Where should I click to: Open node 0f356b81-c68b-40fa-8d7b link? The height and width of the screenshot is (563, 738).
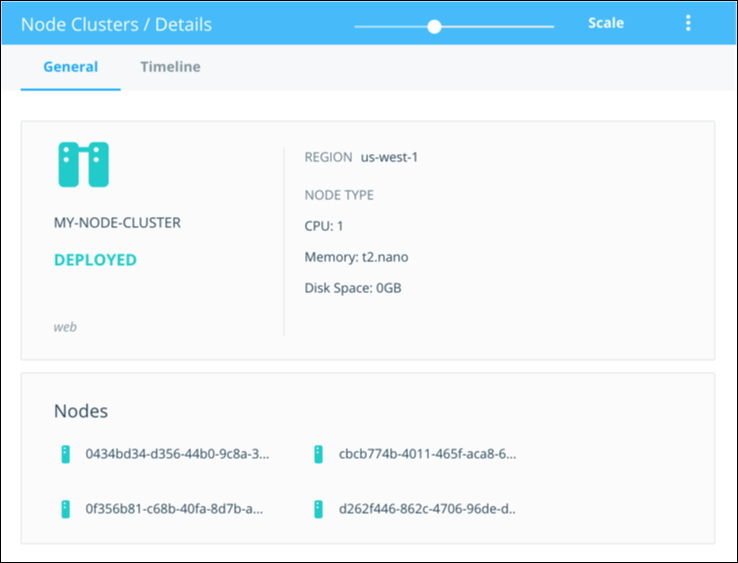174,508
